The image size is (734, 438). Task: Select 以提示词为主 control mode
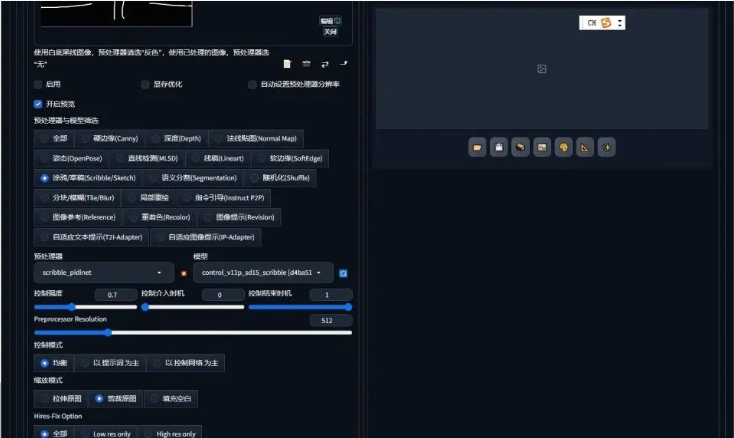110,363
